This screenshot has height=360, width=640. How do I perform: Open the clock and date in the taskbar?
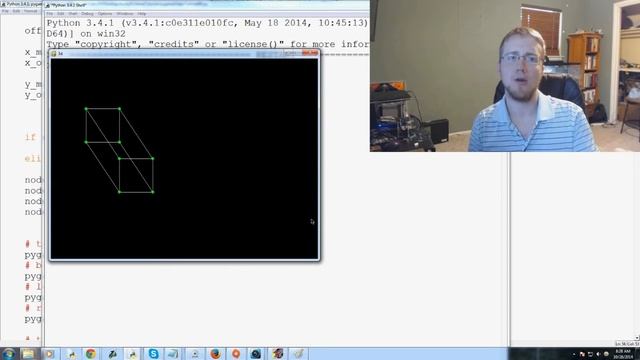pos(623,354)
